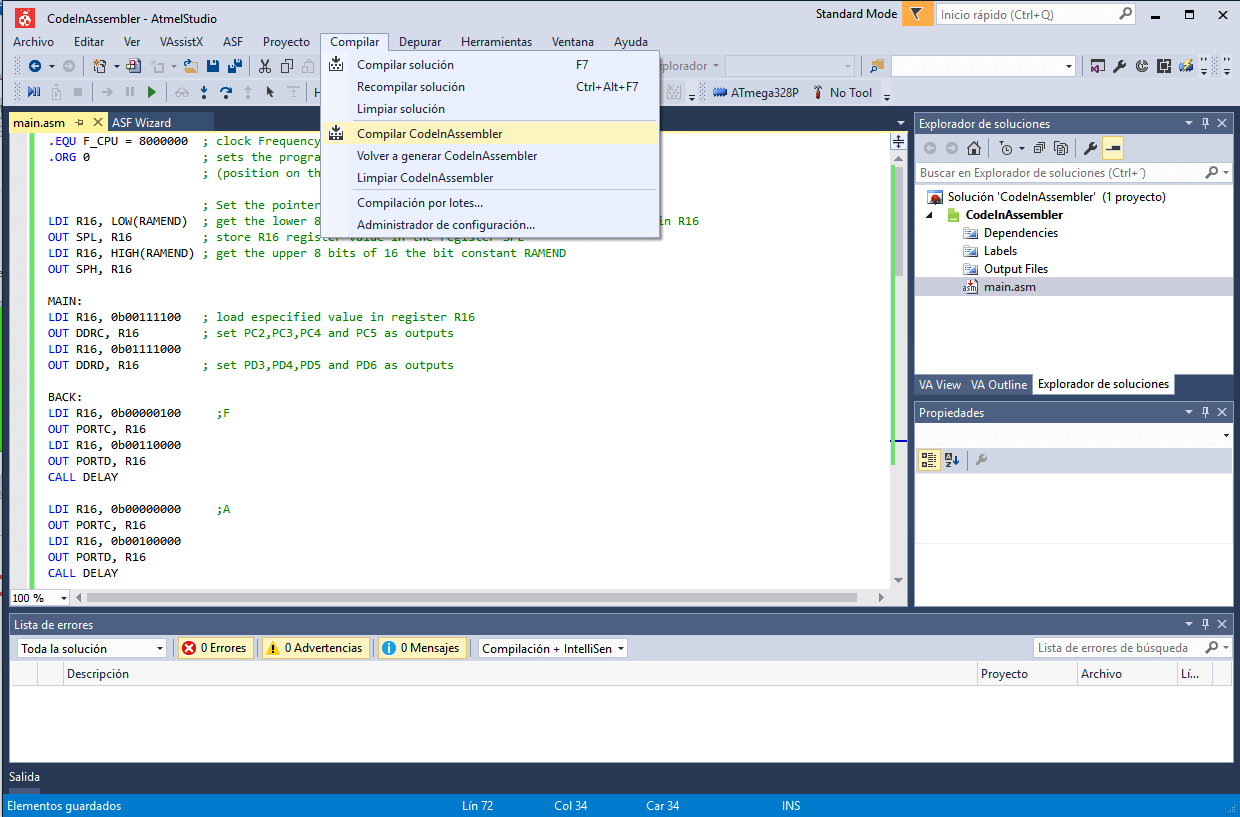
Task: Click the Alphabetical sort icon in Propiedades
Action: click(x=951, y=460)
